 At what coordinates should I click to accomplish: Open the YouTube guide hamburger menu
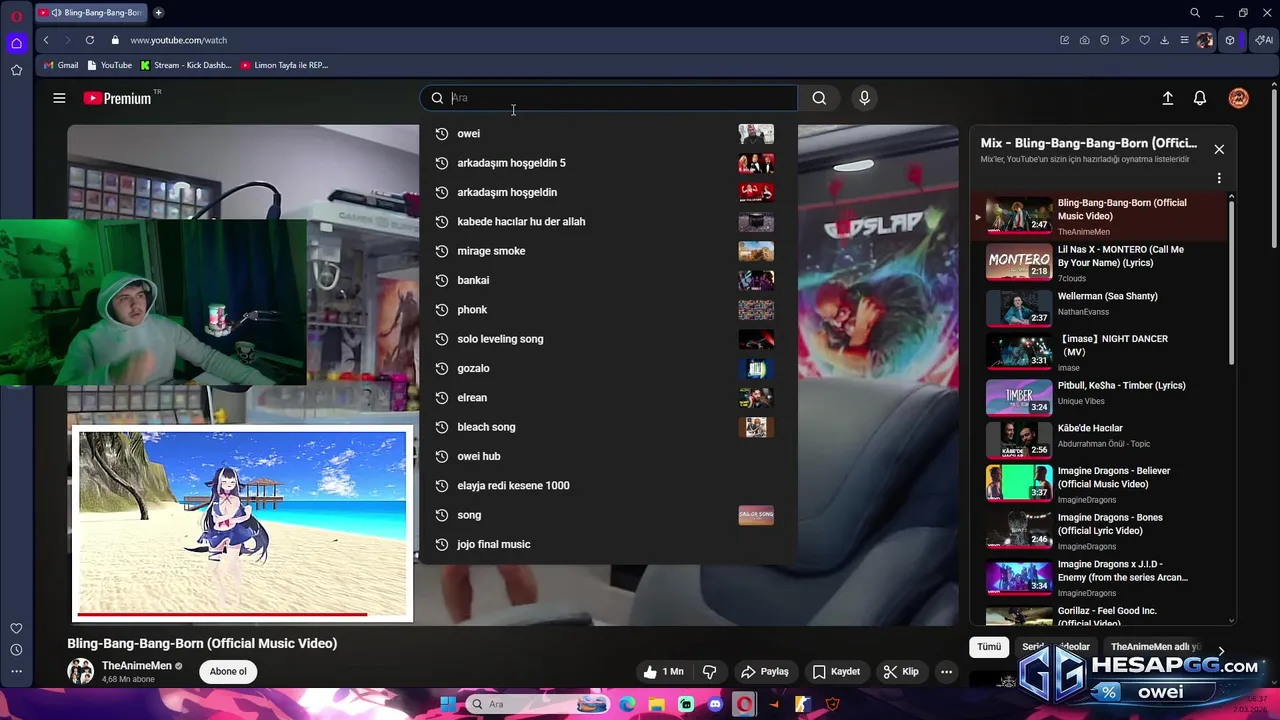point(59,98)
